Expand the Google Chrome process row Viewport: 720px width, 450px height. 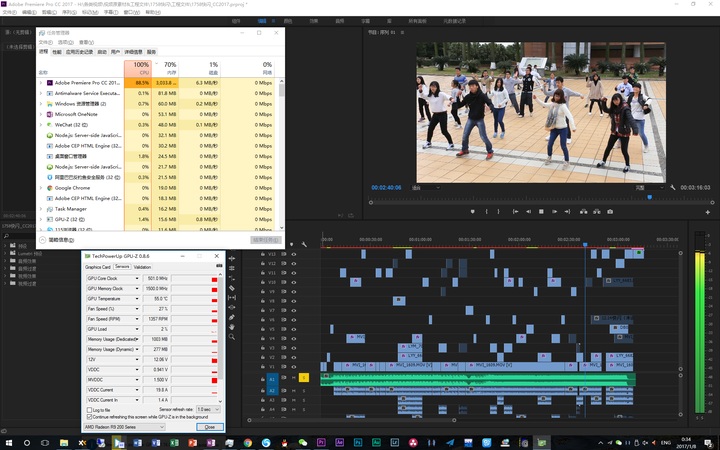click(41, 188)
